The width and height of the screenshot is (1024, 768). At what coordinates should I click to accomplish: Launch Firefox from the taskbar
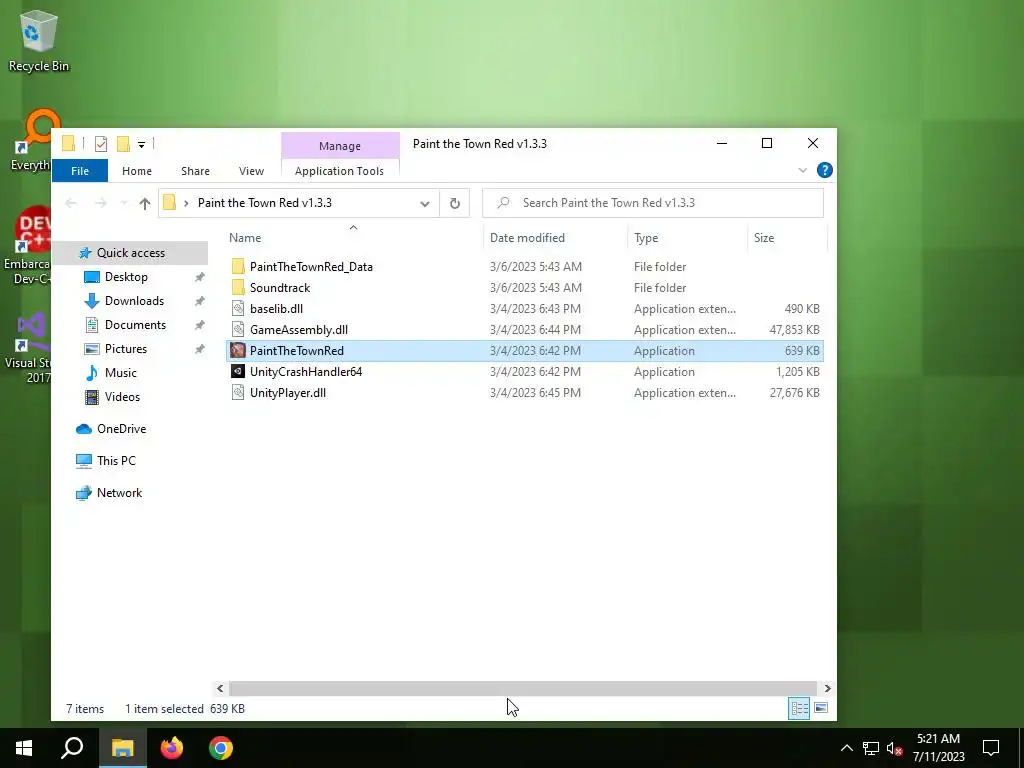(x=172, y=748)
